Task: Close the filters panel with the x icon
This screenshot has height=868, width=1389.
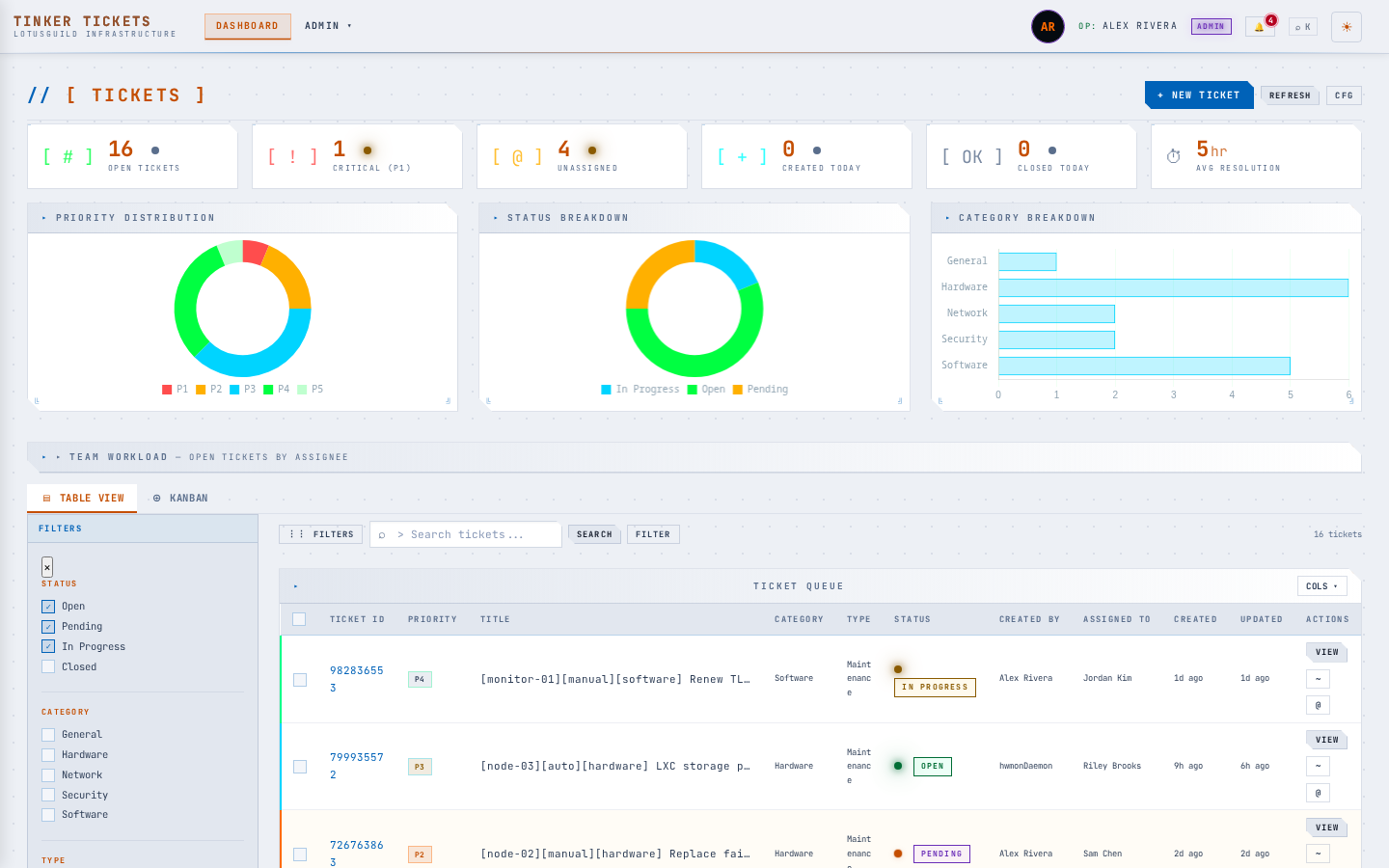Action: point(47,567)
